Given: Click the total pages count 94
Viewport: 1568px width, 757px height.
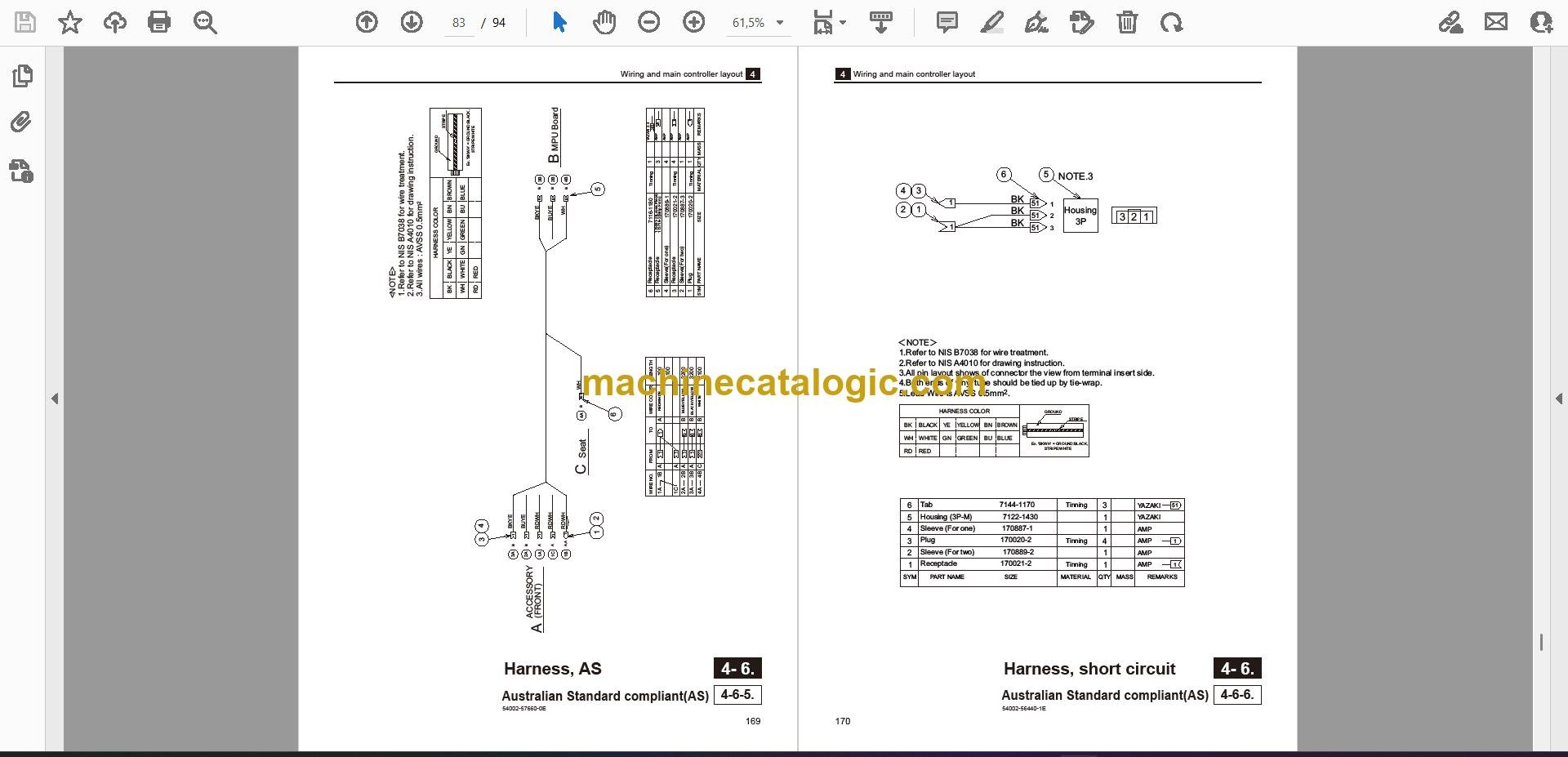Looking at the screenshot, I should [x=499, y=23].
